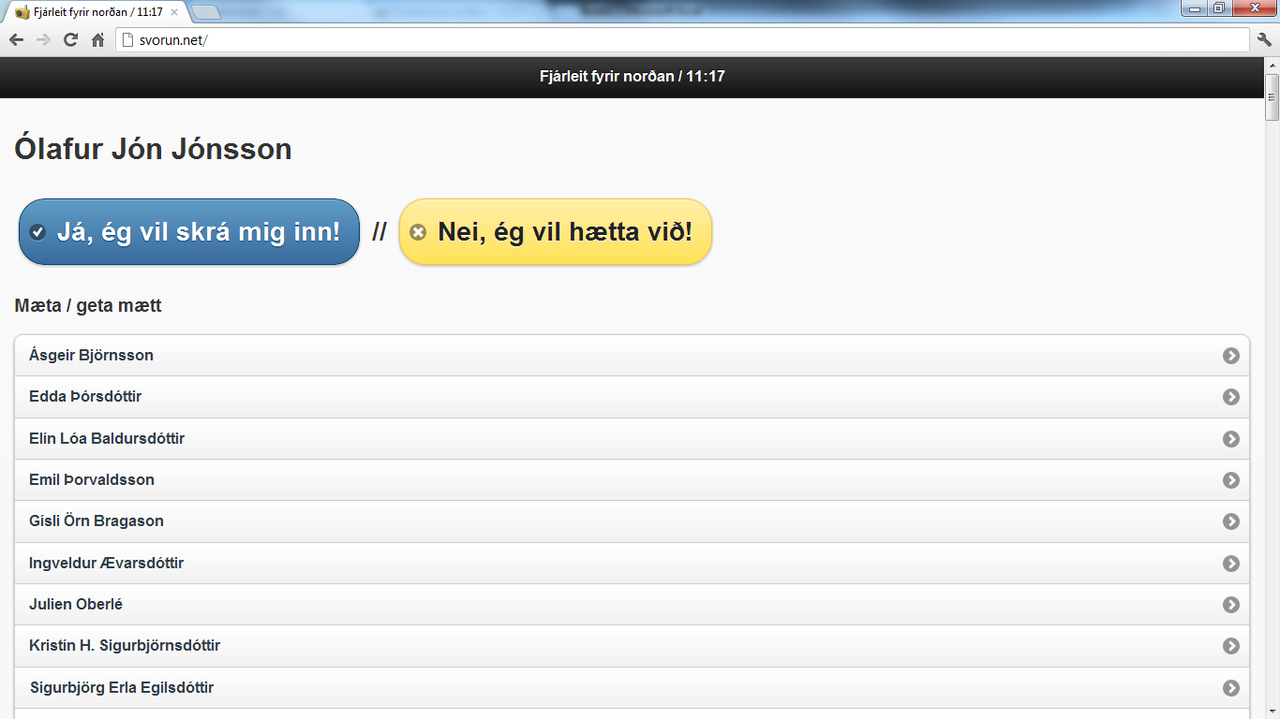Image resolution: width=1280 pixels, height=719 pixels.
Task: Click arrow icon beside Julien Oberlé
Action: 1231,605
